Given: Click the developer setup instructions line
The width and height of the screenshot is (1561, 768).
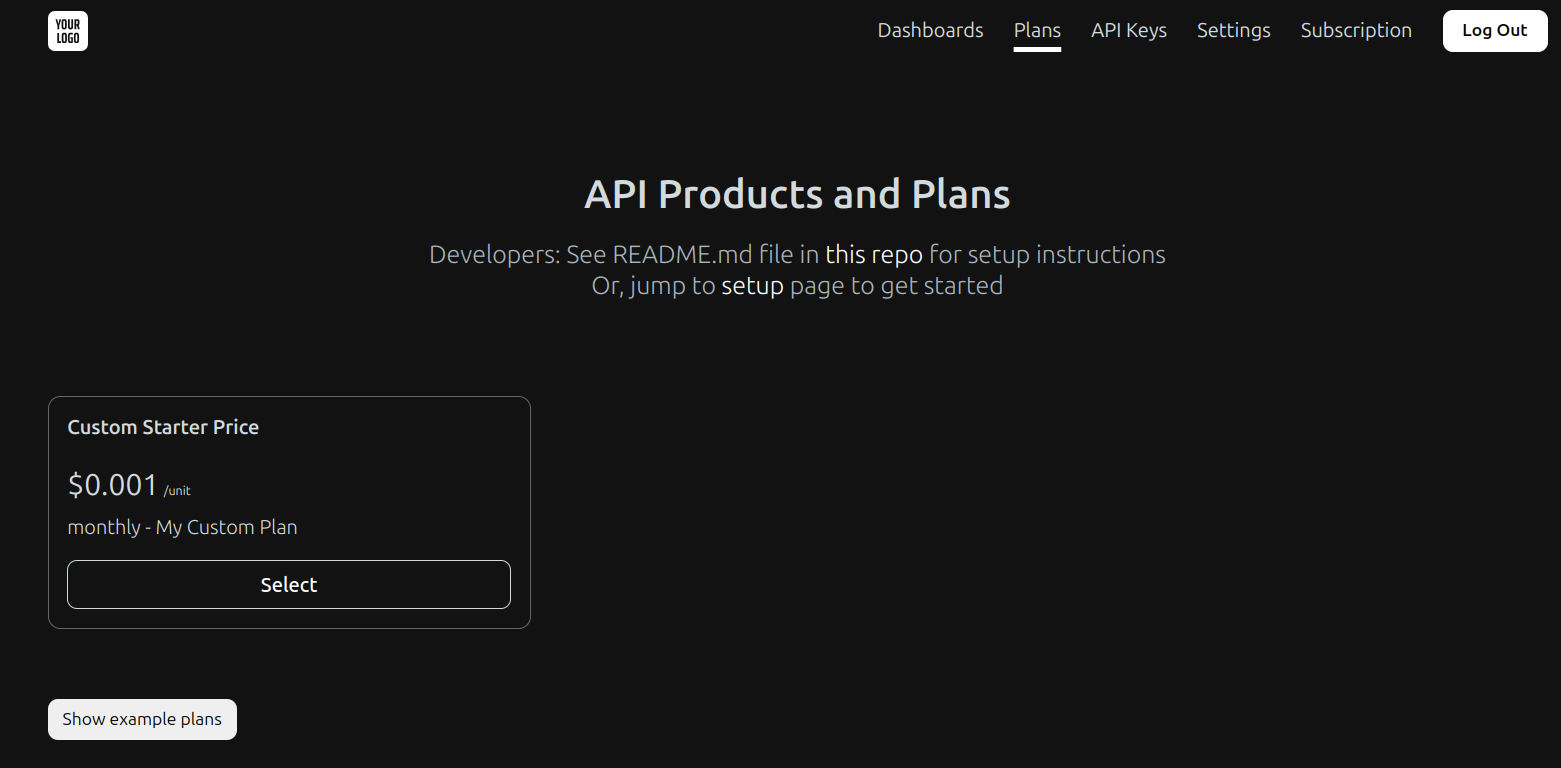Looking at the screenshot, I should pos(796,255).
